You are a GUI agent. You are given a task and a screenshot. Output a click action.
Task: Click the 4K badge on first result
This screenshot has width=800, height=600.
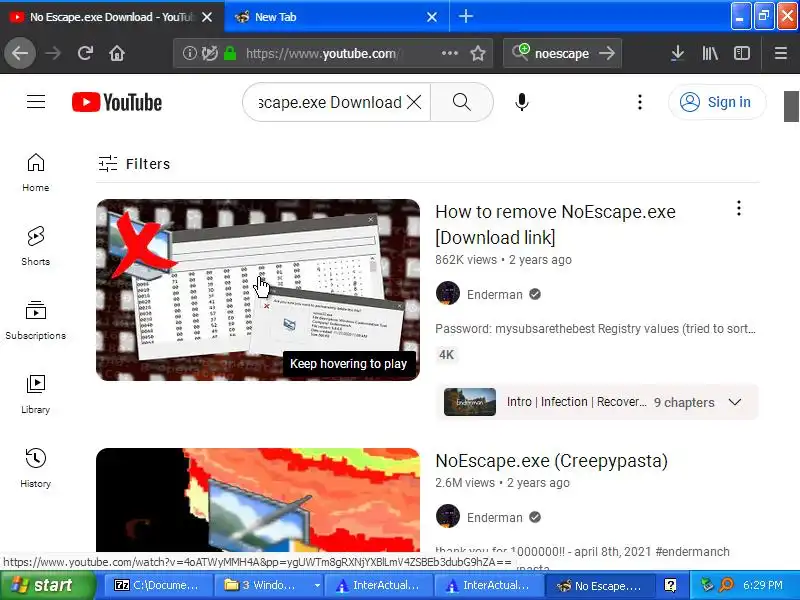[446, 355]
